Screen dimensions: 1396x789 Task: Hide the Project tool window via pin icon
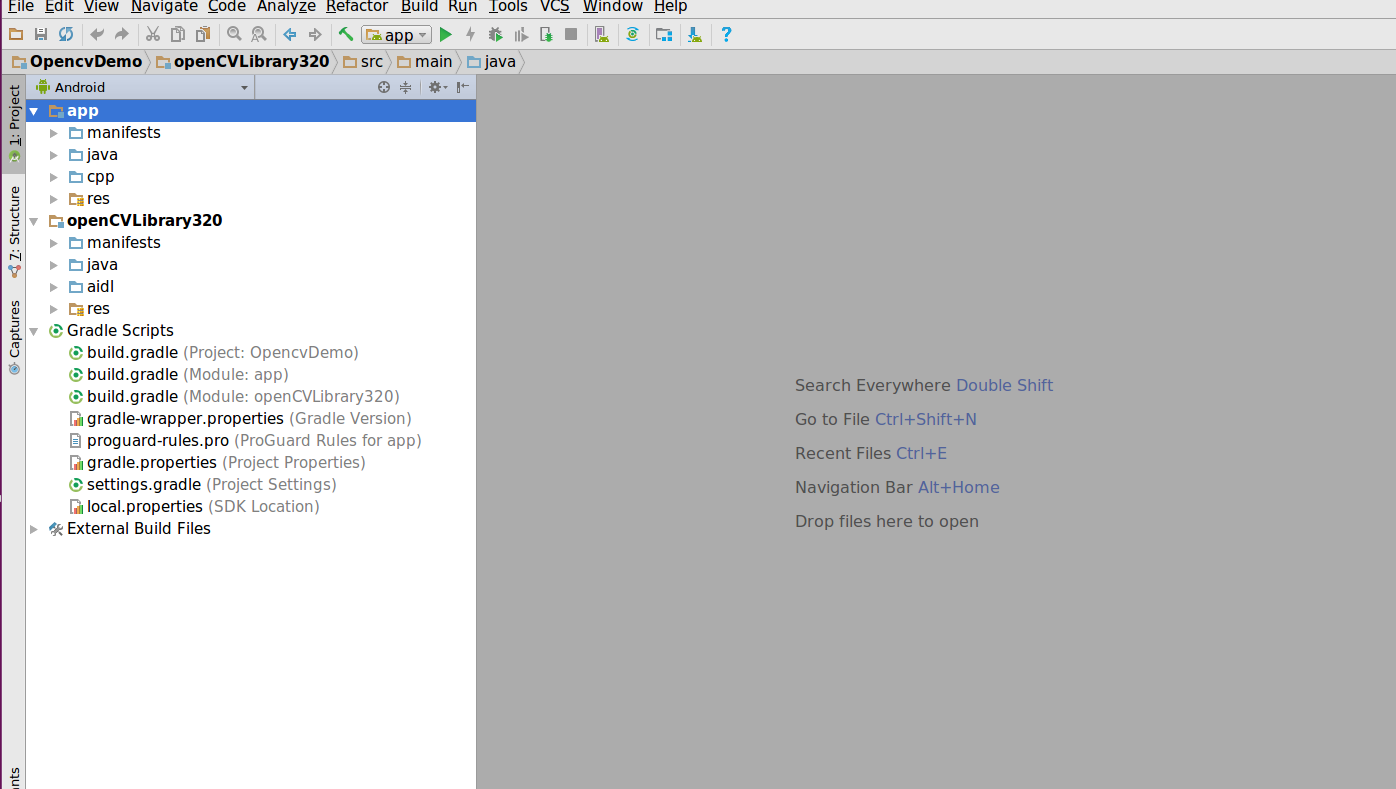[463, 87]
